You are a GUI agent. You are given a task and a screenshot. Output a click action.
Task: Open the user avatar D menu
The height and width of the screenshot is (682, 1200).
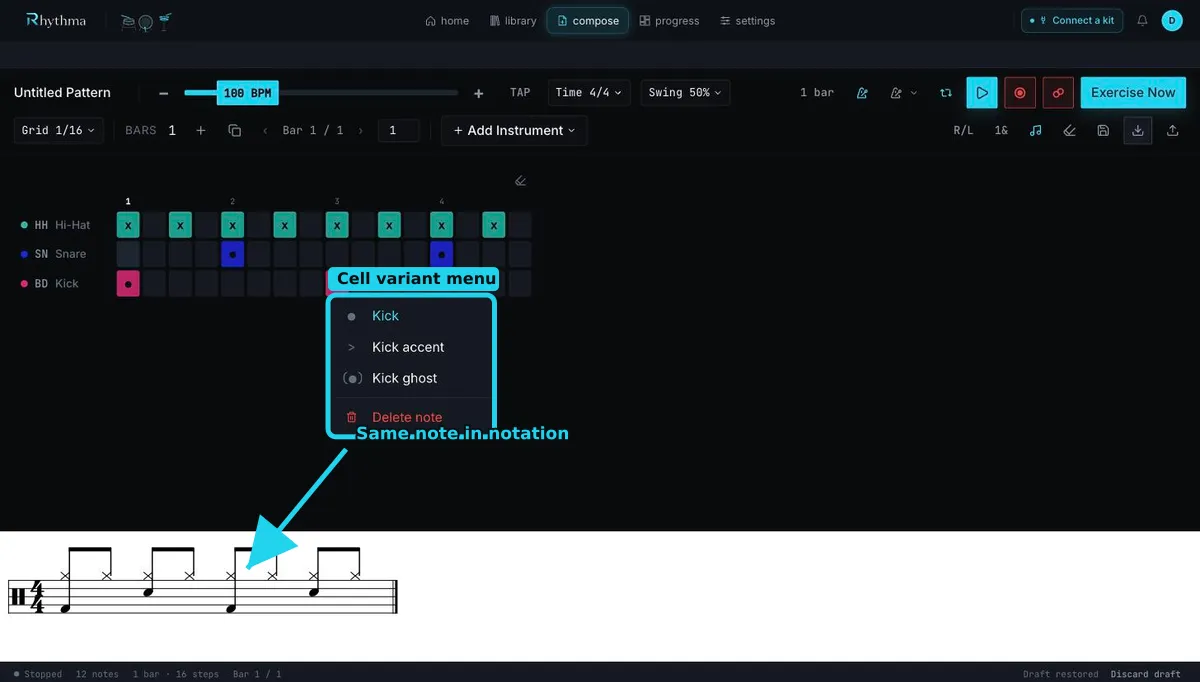pos(1172,20)
